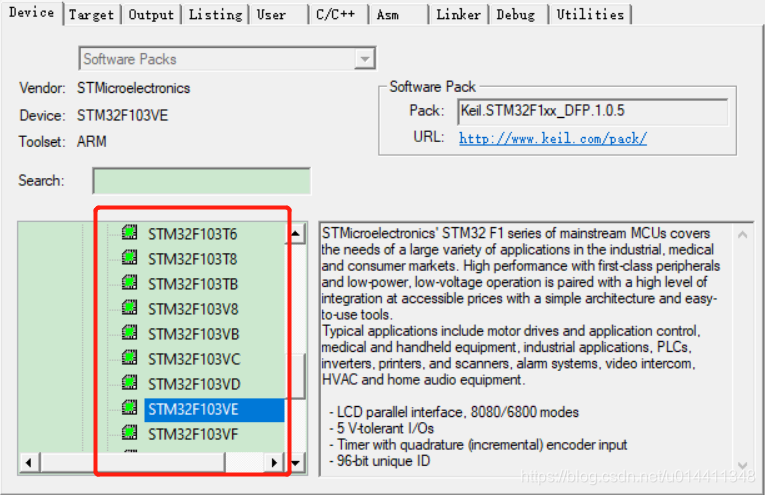Click chip icon beside STM32F103T6
This screenshot has width=765, height=495.
[x=129, y=232]
